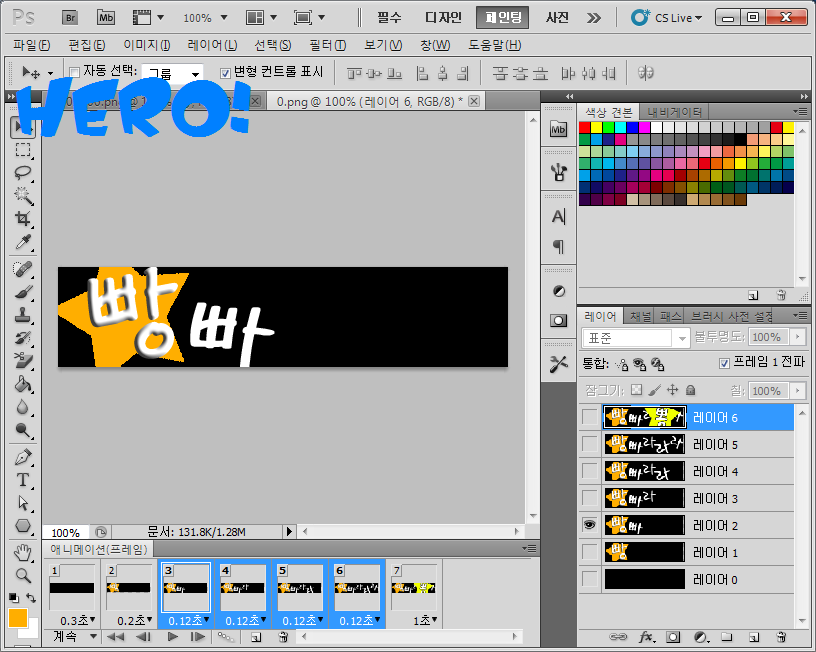Uncheck show transform controls checkbox
Image resolution: width=816 pixels, height=652 pixels.
225,72
